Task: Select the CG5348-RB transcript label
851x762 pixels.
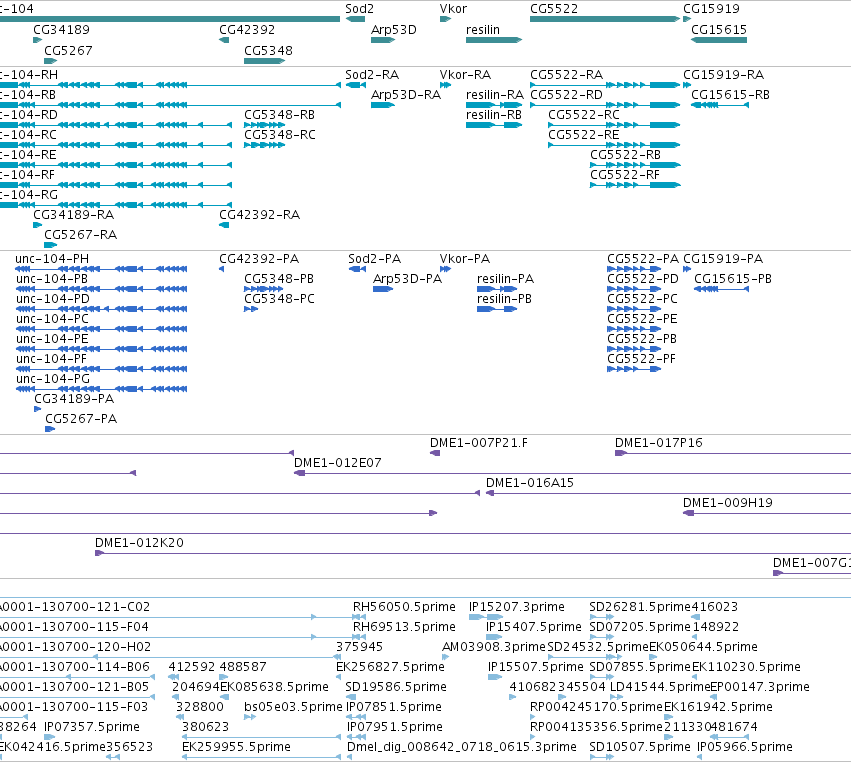Action: click(280, 115)
